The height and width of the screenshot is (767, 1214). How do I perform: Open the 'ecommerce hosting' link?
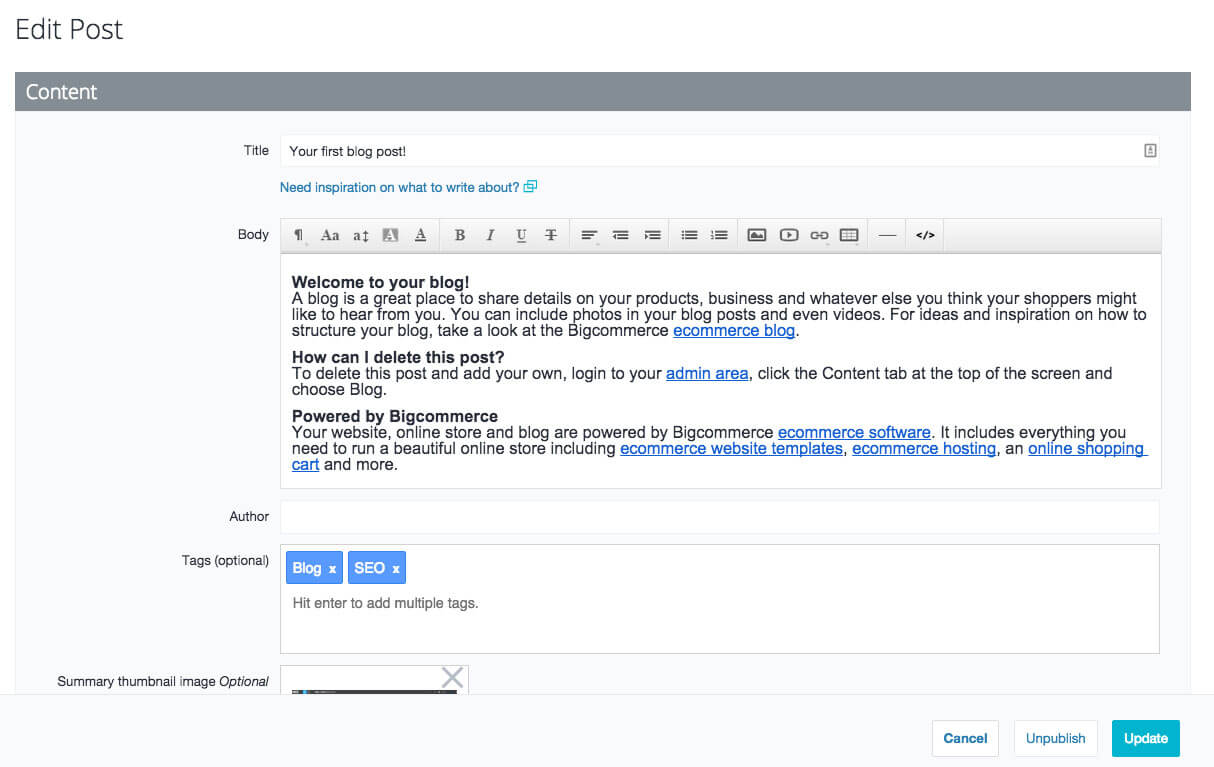[x=924, y=448]
